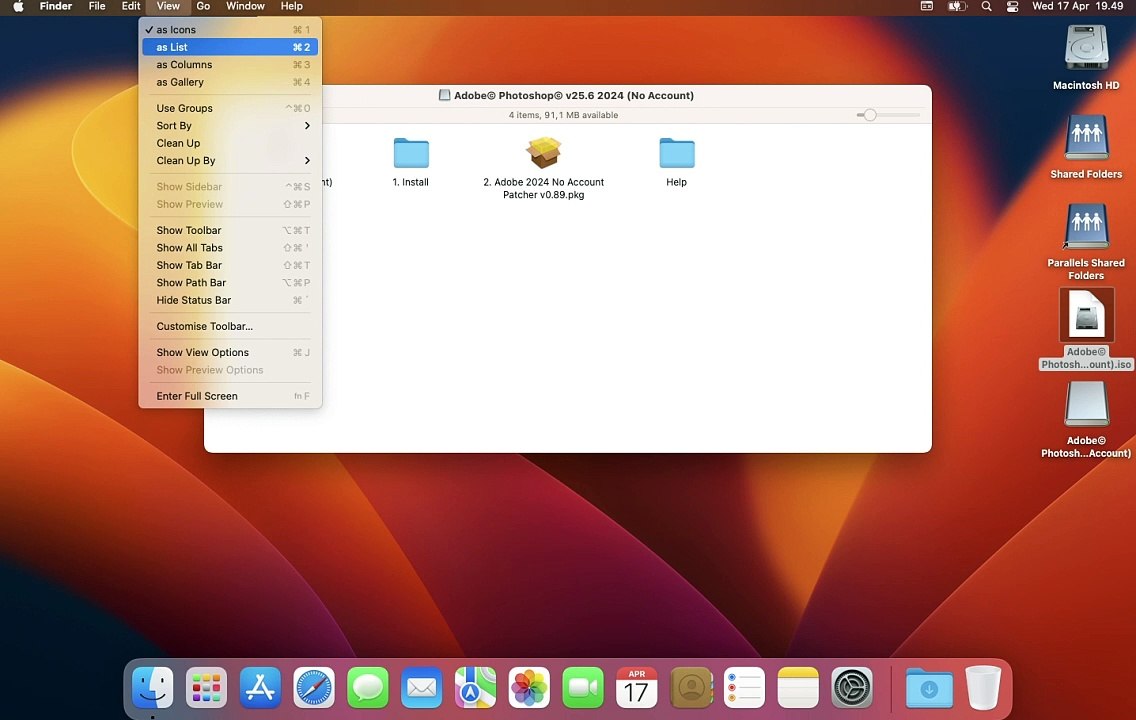
Task: Open Launchpad from the Dock
Action: coord(206,687)
